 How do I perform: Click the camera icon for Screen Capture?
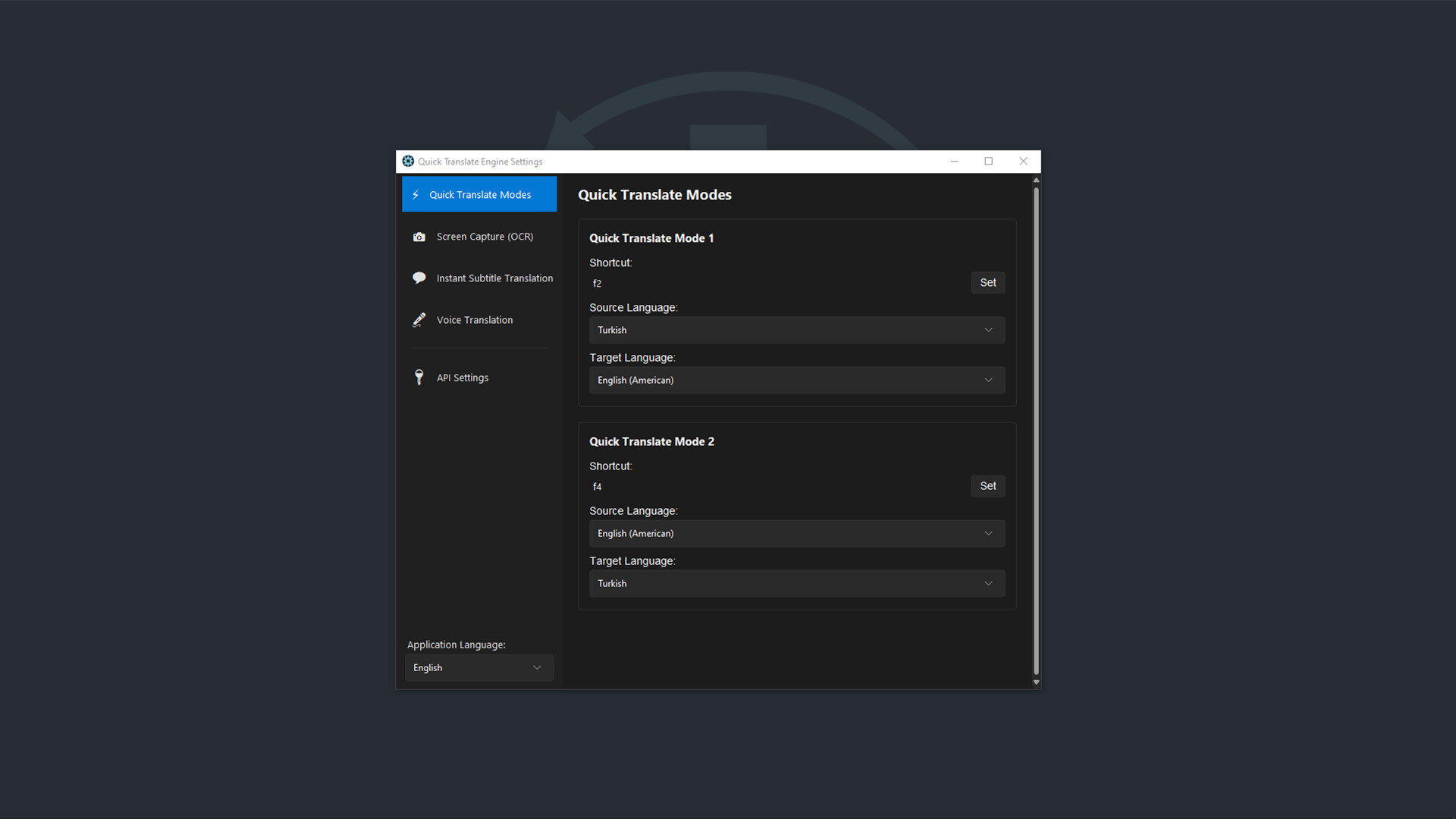point(419,237)
